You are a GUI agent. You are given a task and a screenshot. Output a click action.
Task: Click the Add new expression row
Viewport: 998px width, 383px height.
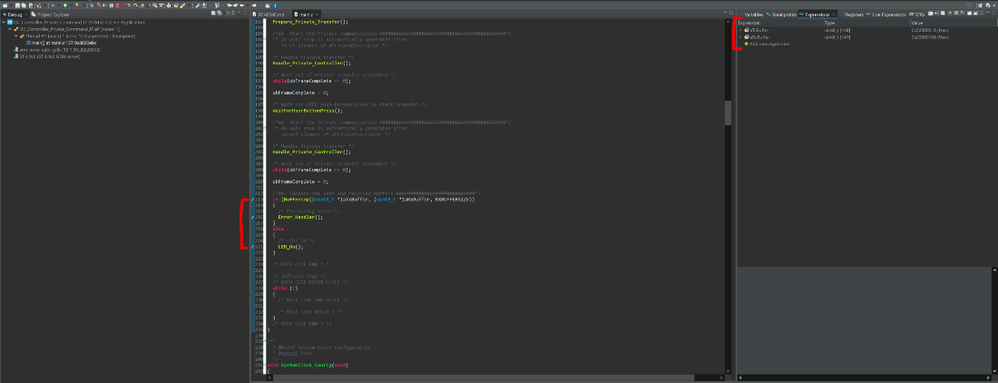(768, 44)
